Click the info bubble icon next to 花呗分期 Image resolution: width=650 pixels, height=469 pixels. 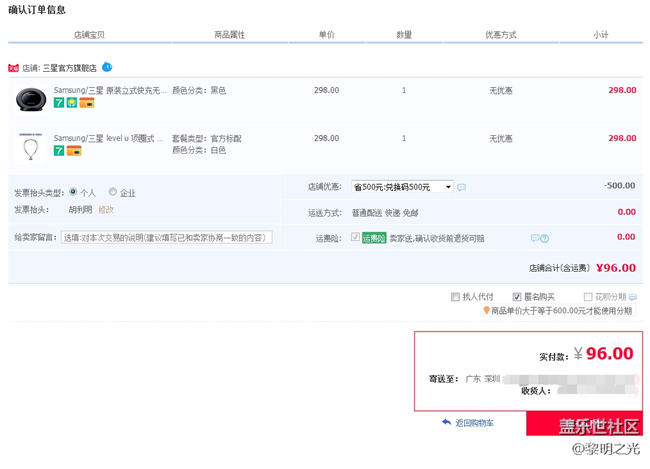coord(633,297)
